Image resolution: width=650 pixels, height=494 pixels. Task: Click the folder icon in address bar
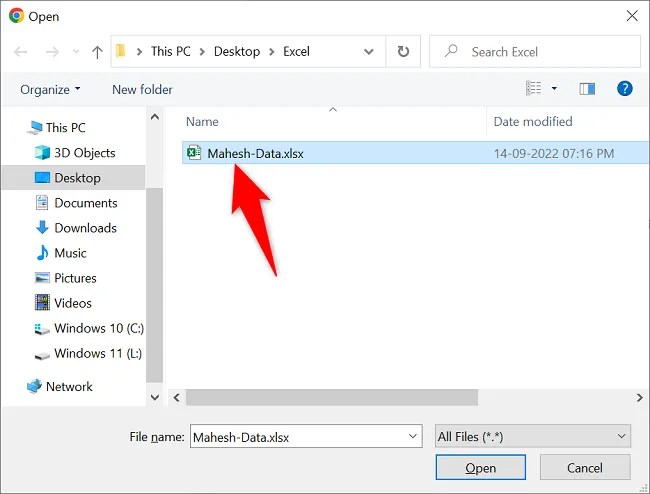pyautogui.click(x=121, y=51)
